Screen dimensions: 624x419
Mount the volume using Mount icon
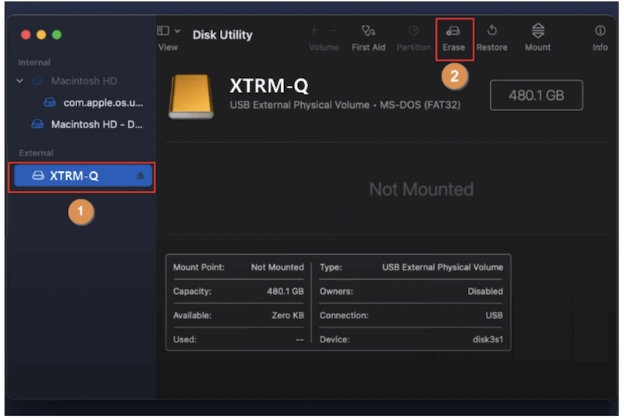click(537, 32)
